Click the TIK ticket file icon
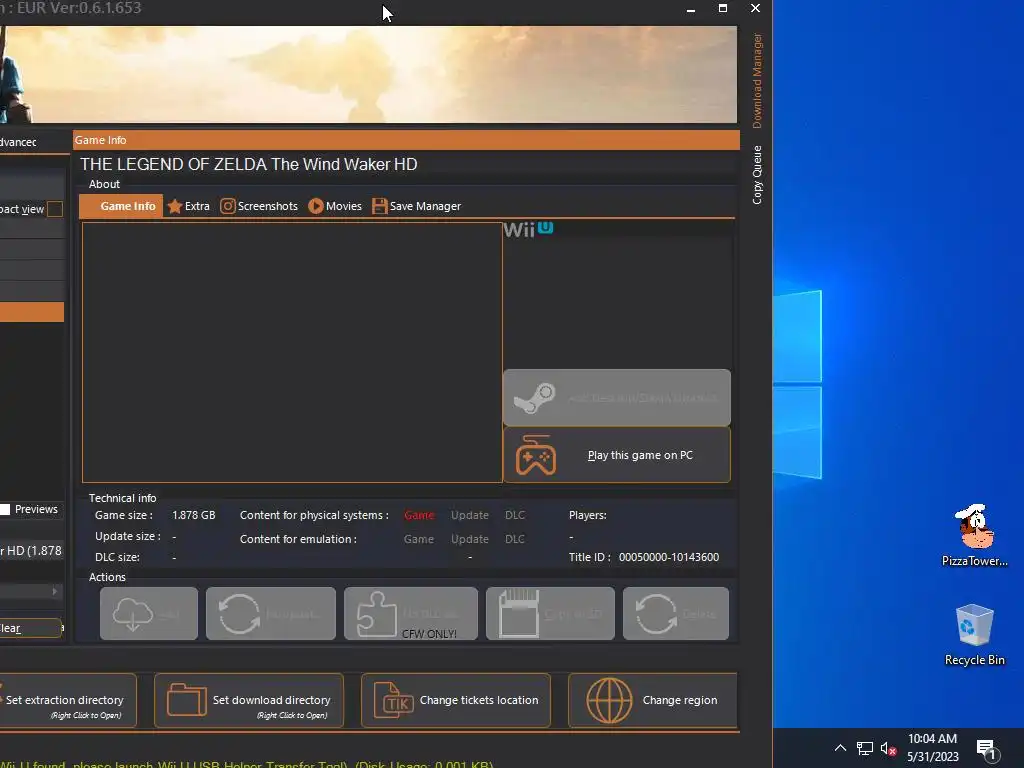Viewport: 1024px width, 768px height. click(x=393, y=700)
